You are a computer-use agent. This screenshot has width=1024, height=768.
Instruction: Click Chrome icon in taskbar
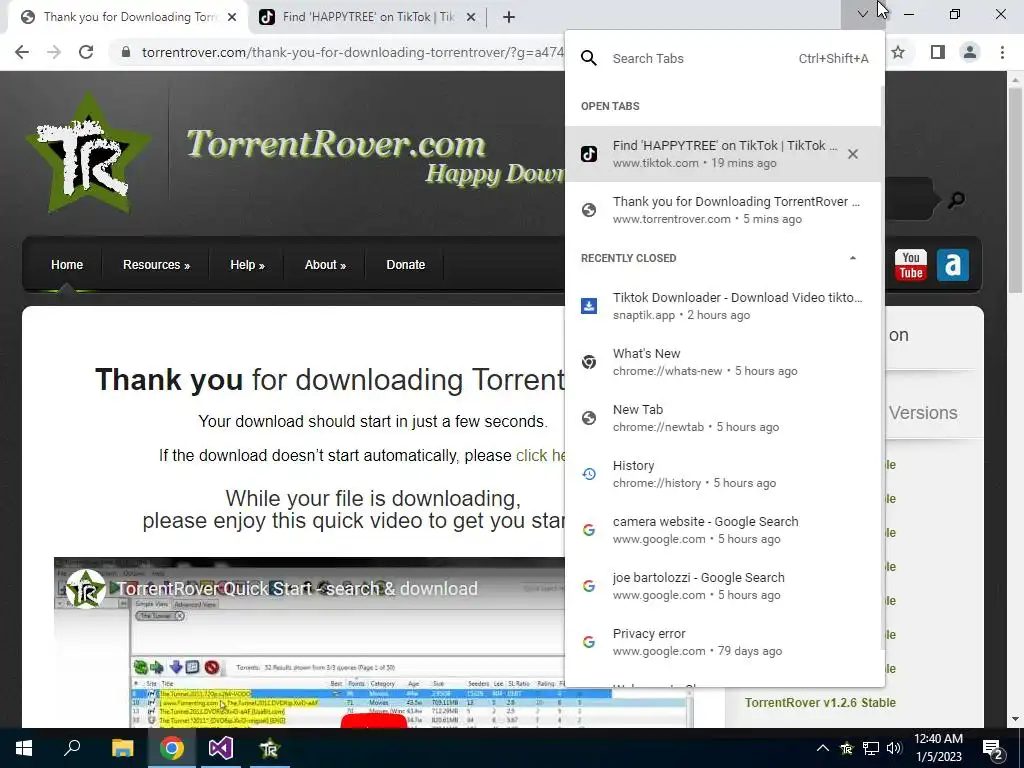coord(172,748)
